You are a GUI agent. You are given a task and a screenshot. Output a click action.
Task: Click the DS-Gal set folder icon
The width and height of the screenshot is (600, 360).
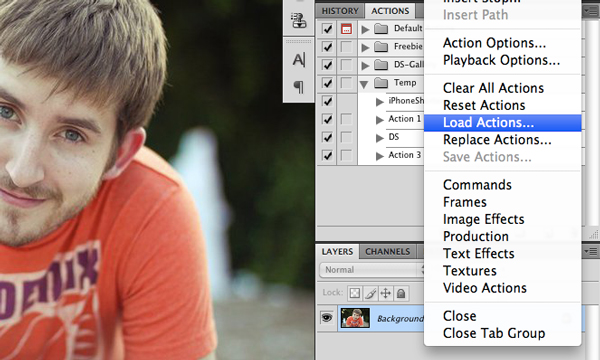tap(381, 65)
